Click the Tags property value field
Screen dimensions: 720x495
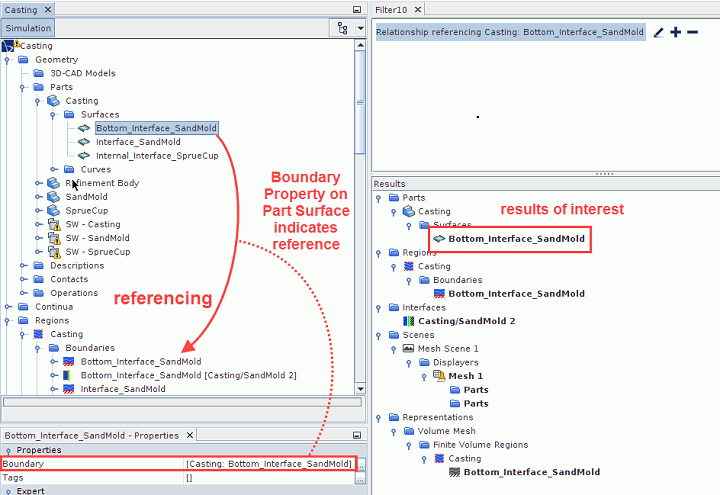click(268, 479)
